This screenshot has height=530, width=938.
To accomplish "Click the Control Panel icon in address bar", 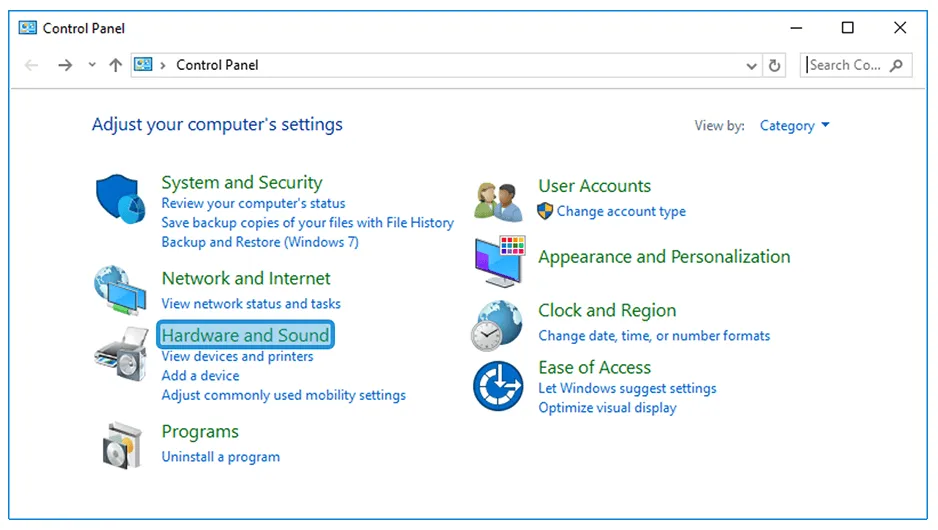I will click(x=143, y=65).
